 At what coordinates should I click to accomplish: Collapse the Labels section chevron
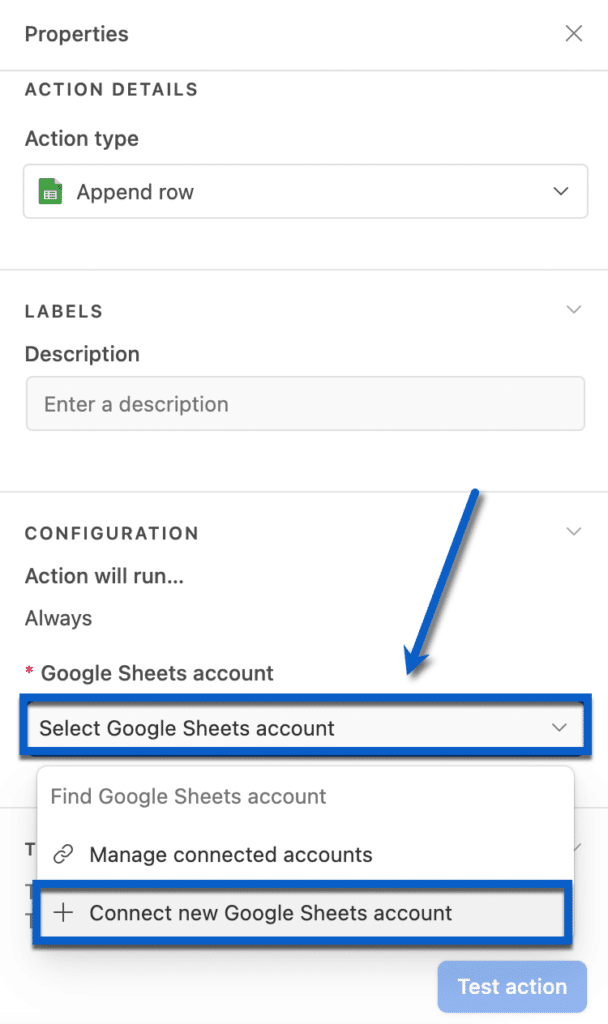click(x=574, y=310)
